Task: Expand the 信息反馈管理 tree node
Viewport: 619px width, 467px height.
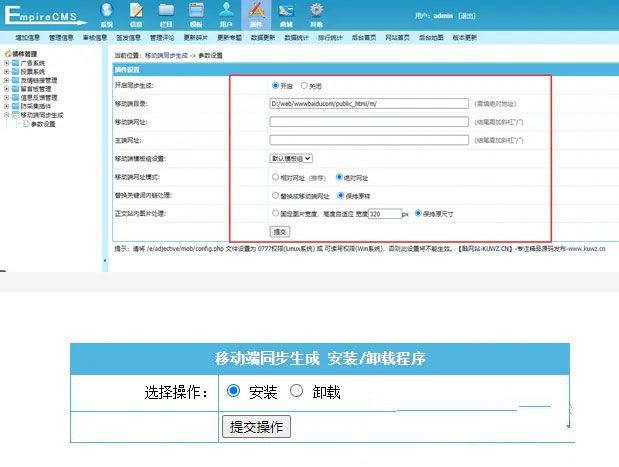Action: pos(6,98)
